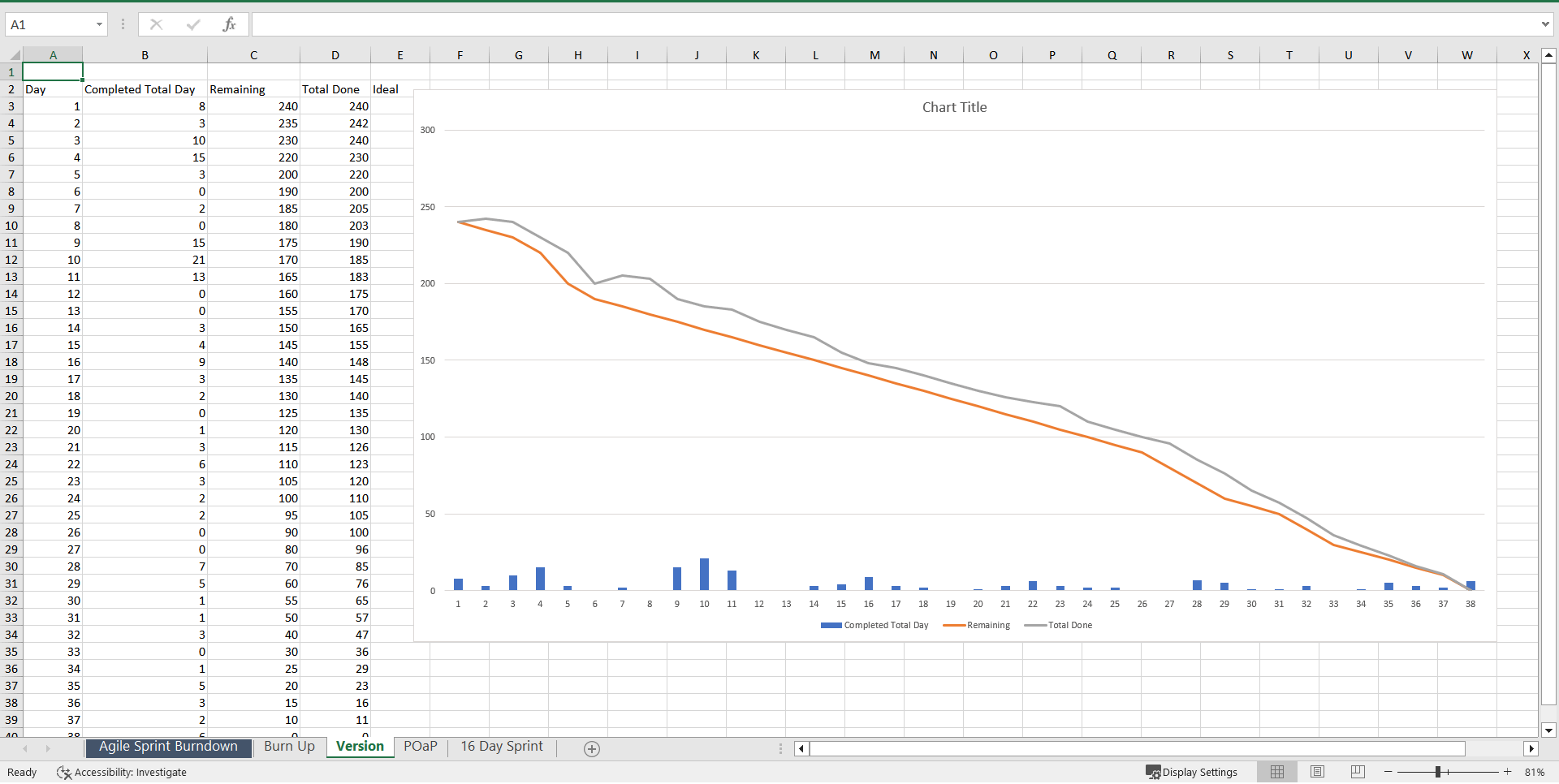1559x784 pixels.
Task: Open the 16 Day Sprint sheet
Action: [x=501, y=747]
